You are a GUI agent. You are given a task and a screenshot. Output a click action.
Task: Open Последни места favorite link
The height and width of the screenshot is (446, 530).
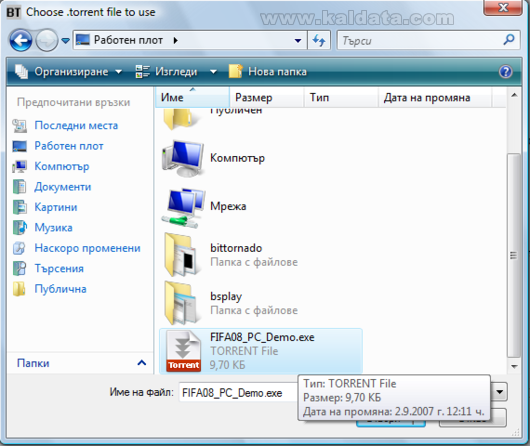[x=76, y=125]
